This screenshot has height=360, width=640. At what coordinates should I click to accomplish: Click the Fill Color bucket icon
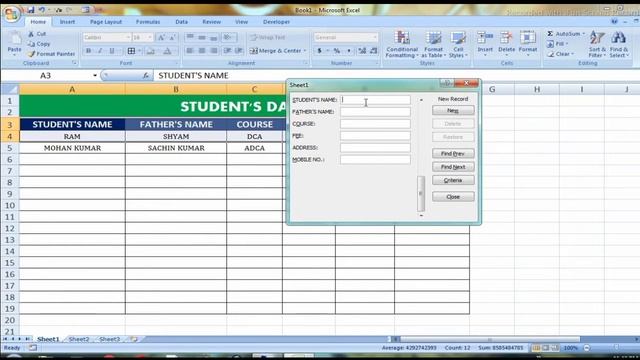151,51
